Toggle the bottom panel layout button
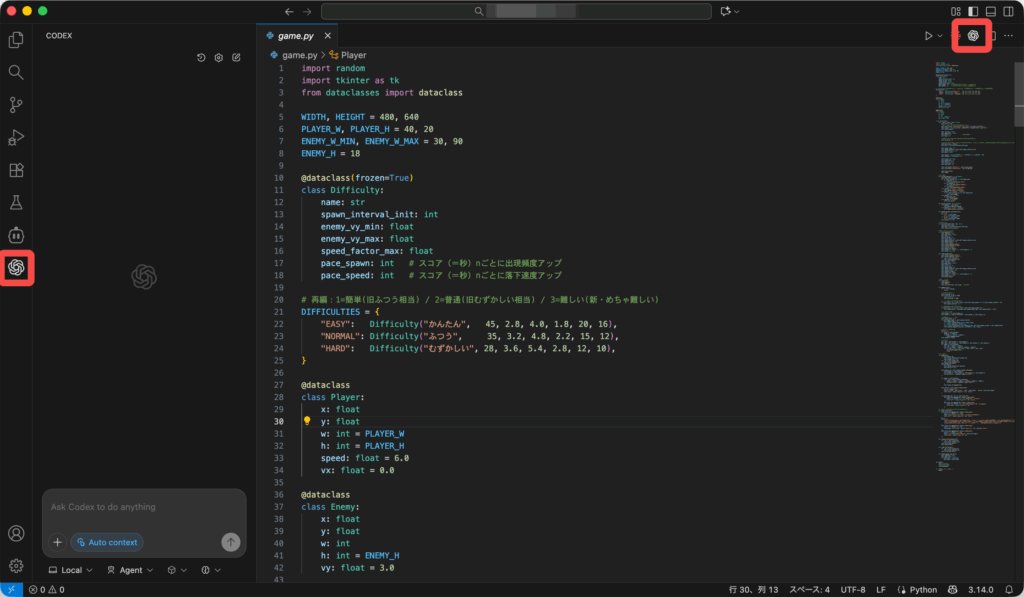The image size is (1024, 597). 991,11
